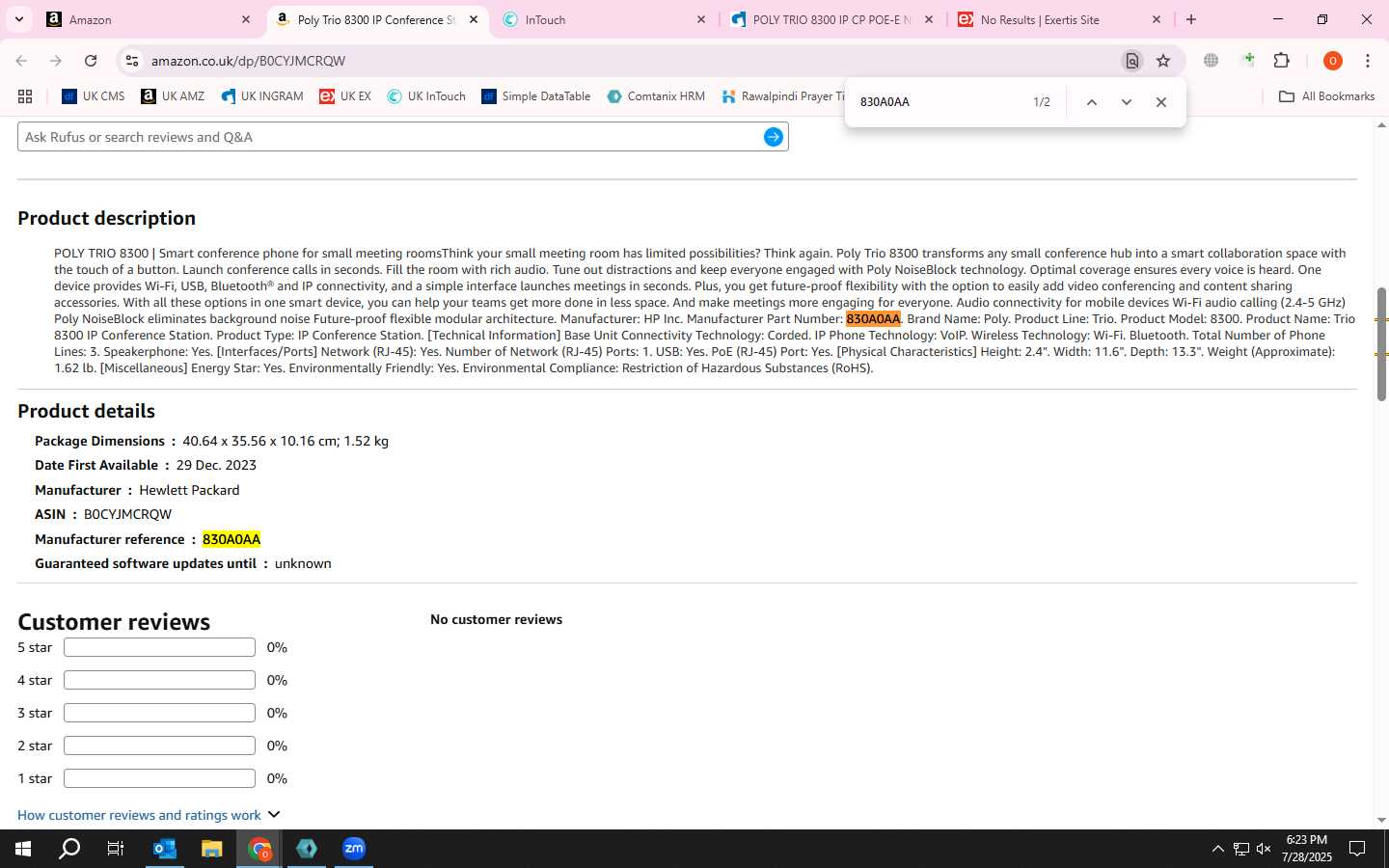Open Windows notification center icon
Screen dimensions: 1389x868
pyautogui.click(x=1357, y=849)
